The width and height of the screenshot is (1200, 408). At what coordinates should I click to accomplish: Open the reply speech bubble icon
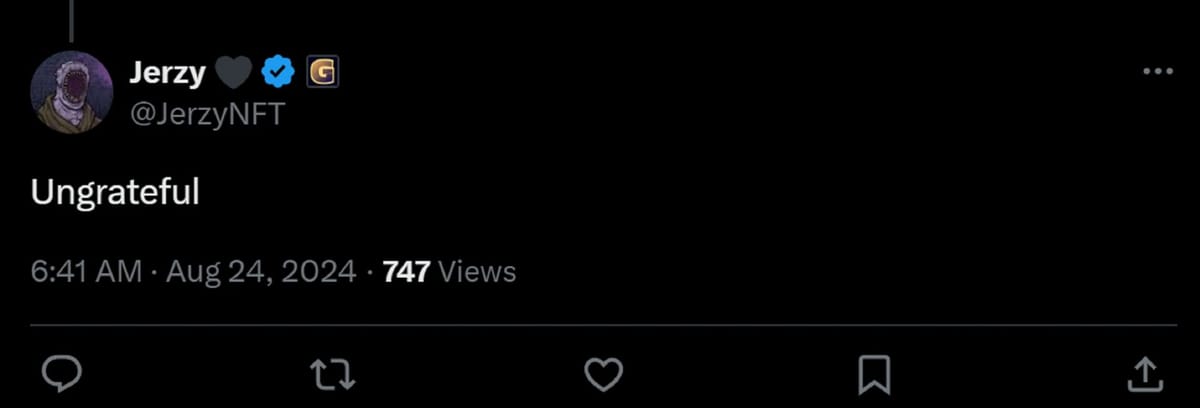[x=64, y=375]
